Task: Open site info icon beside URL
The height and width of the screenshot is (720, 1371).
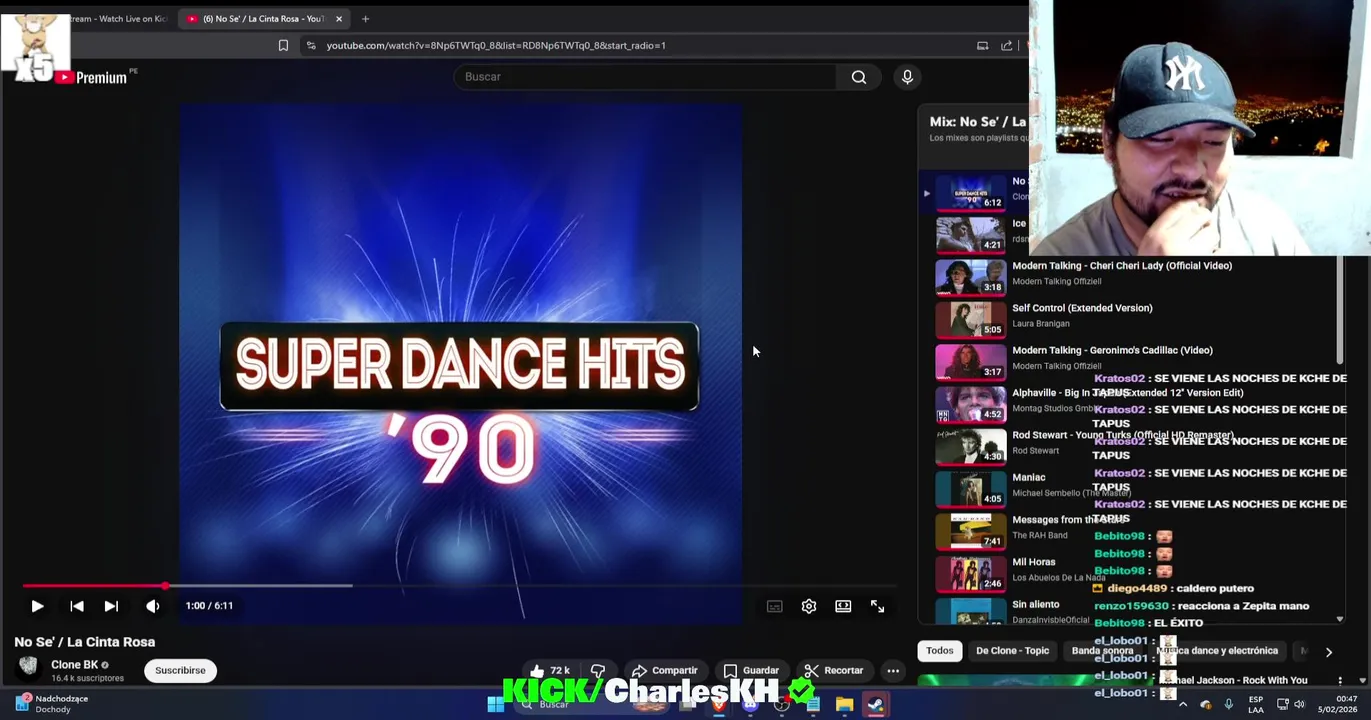Action: point(311,45)
